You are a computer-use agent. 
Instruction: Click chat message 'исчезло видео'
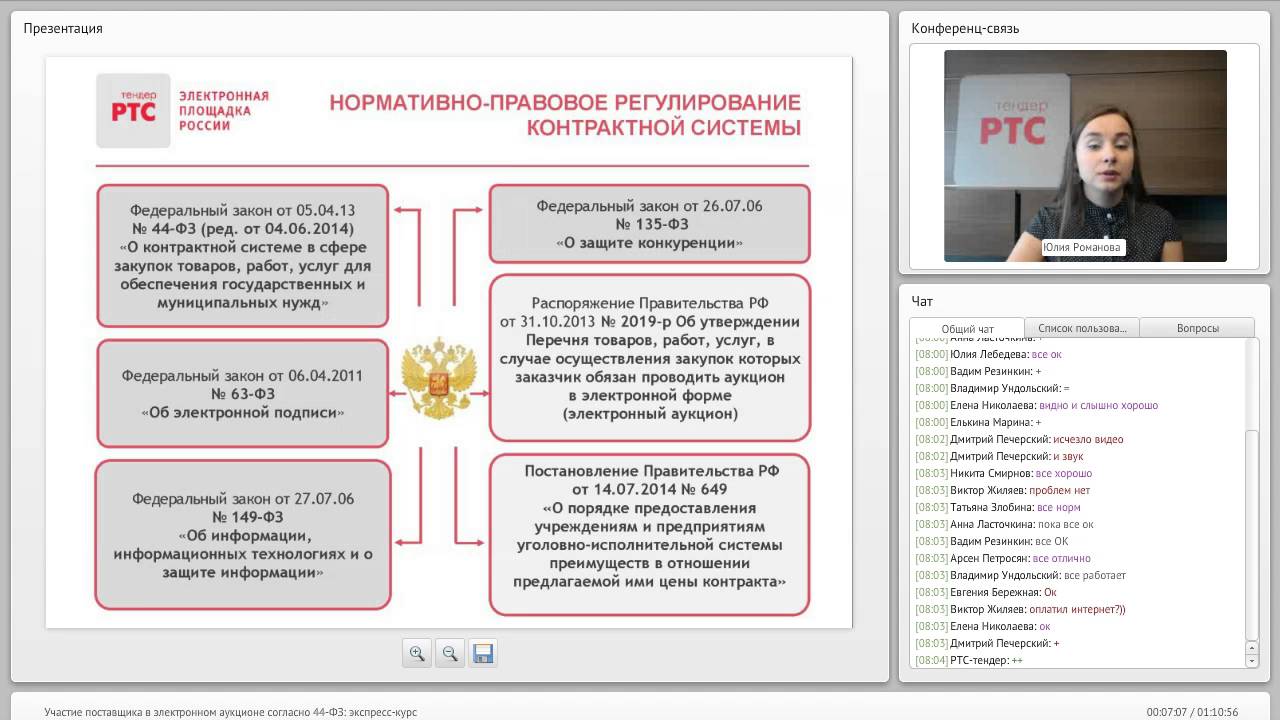[1088, 439]
